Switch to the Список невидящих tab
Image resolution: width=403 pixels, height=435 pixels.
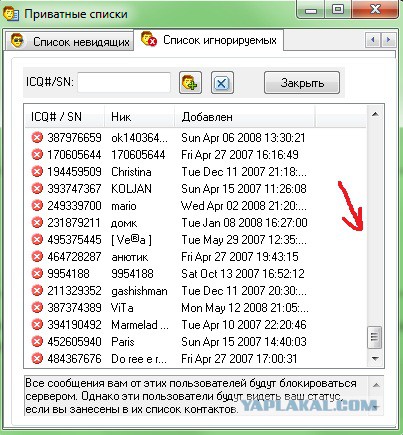point(69,41)
